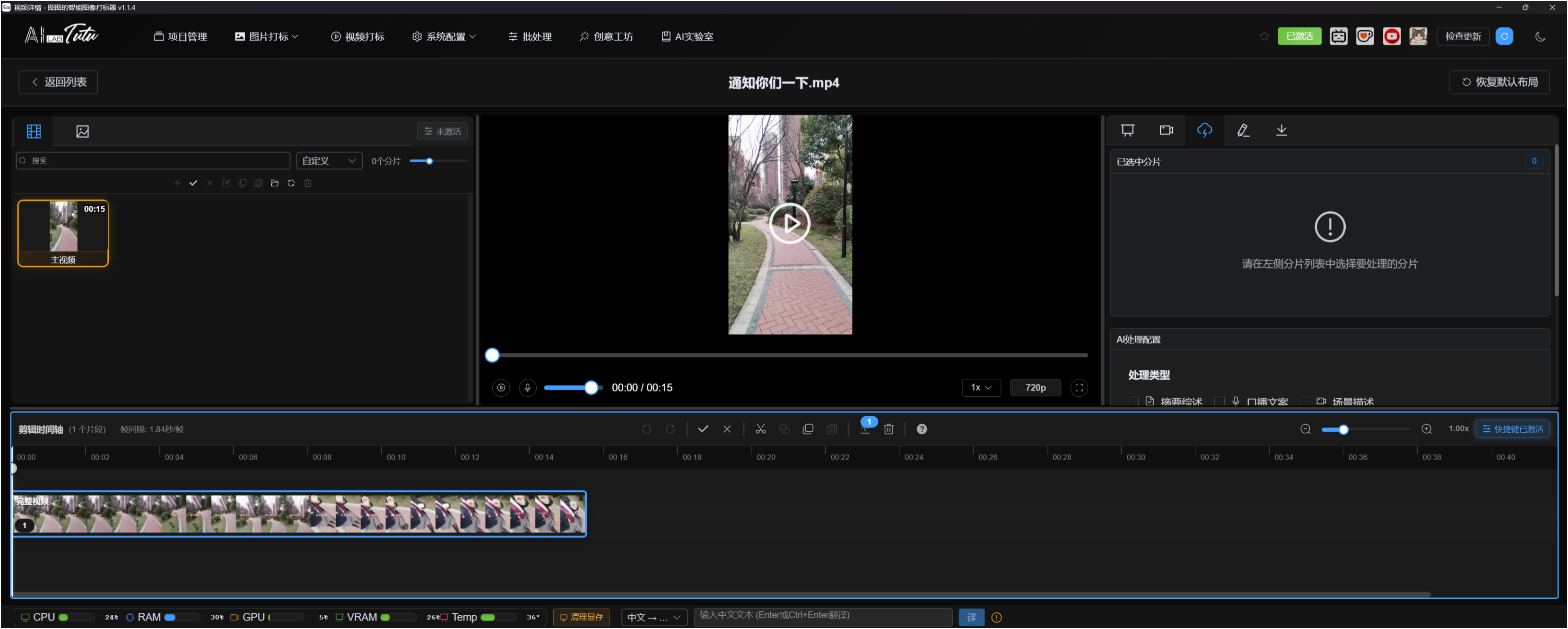The image size is (1568, 629).
Task: Click the scissors cut icon in timeline toolbar
Action: coord(760,428)
